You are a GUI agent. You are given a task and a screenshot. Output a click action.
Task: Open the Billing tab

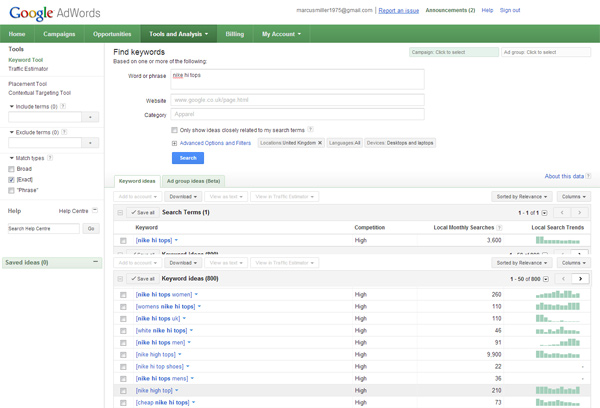coord(235,34)
